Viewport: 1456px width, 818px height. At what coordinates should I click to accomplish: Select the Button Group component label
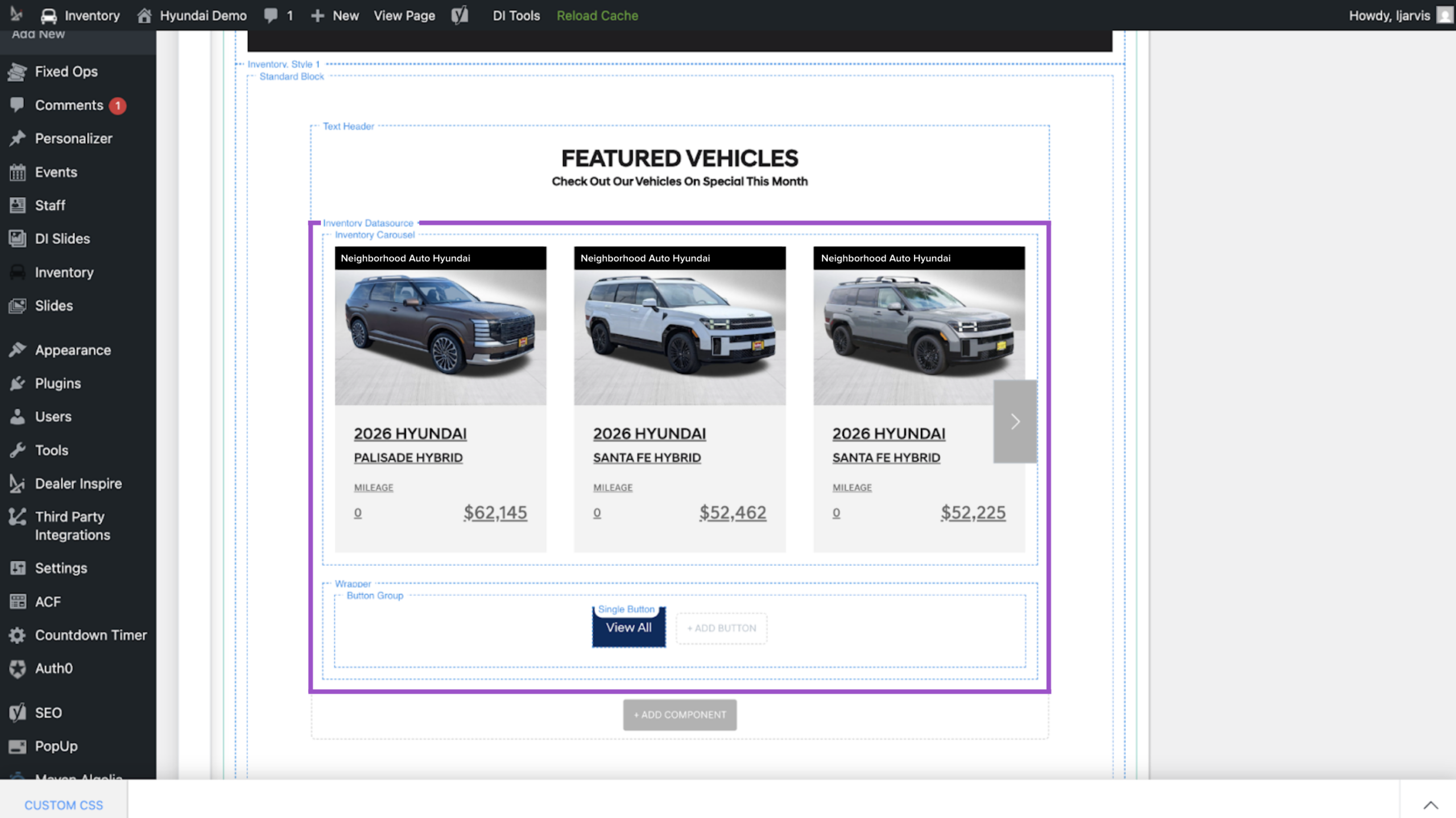pos(375,596)
